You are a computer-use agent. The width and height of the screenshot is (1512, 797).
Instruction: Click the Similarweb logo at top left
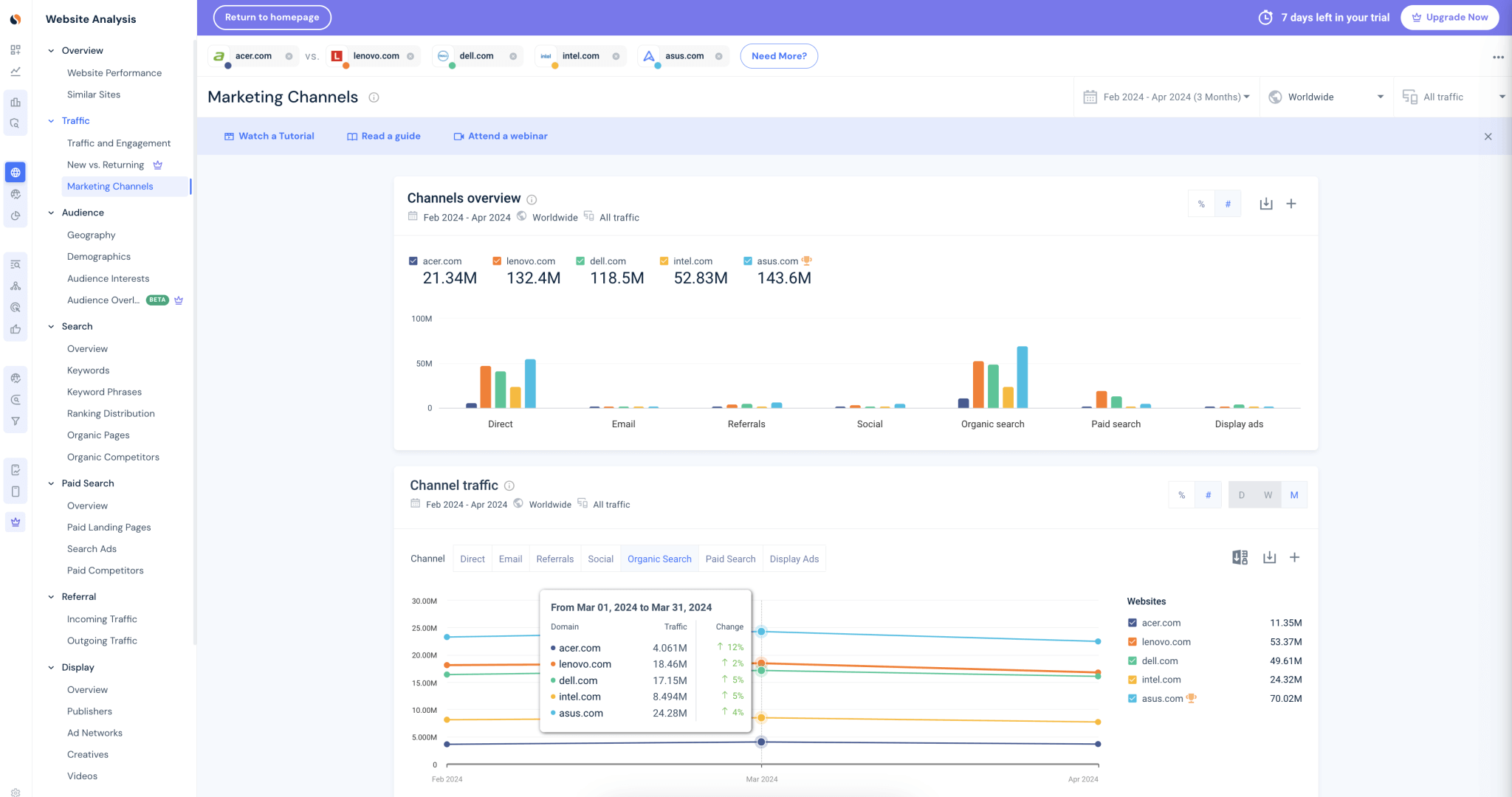point(16,18)
